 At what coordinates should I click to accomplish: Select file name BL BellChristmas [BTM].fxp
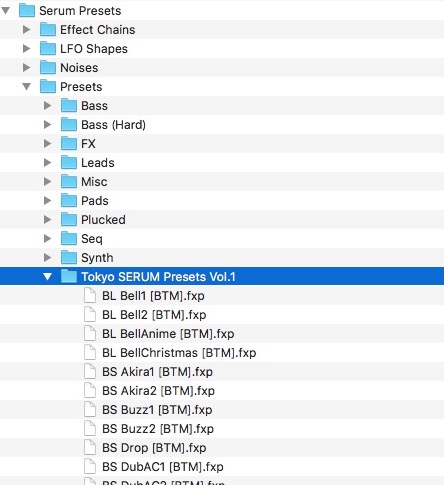click(x=179, y=353)
